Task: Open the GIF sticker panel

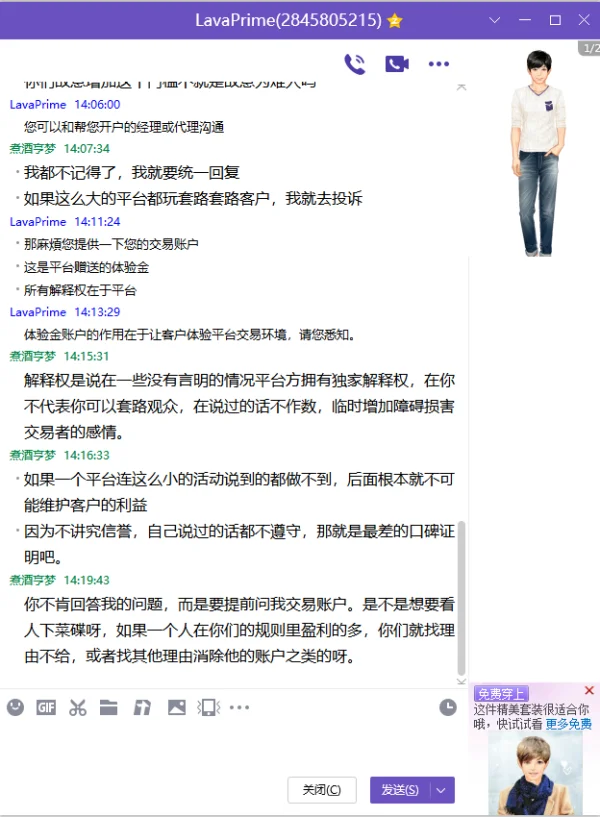Action: pyautogui.click(x=46, y=707)
